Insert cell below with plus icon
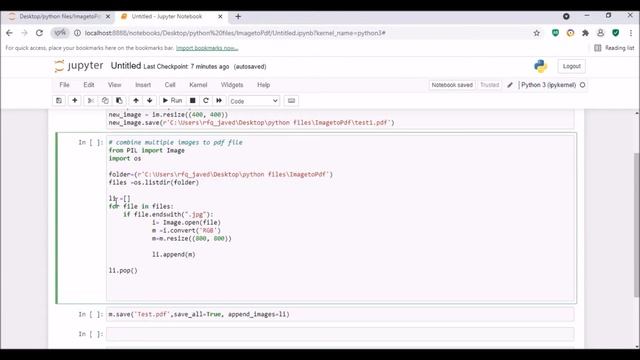The width and height of the screenshot is (640, 360). pos(75,100)
